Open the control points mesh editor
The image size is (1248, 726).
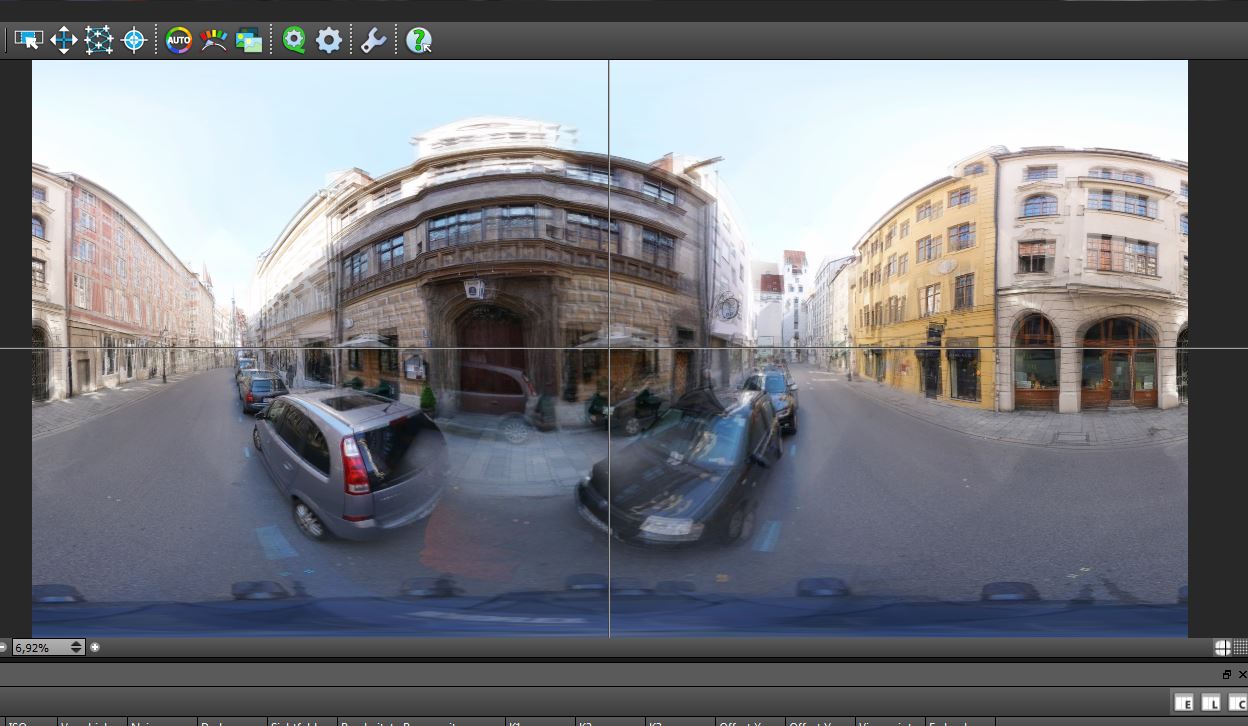pyautogui.click(x=99, y=40)
